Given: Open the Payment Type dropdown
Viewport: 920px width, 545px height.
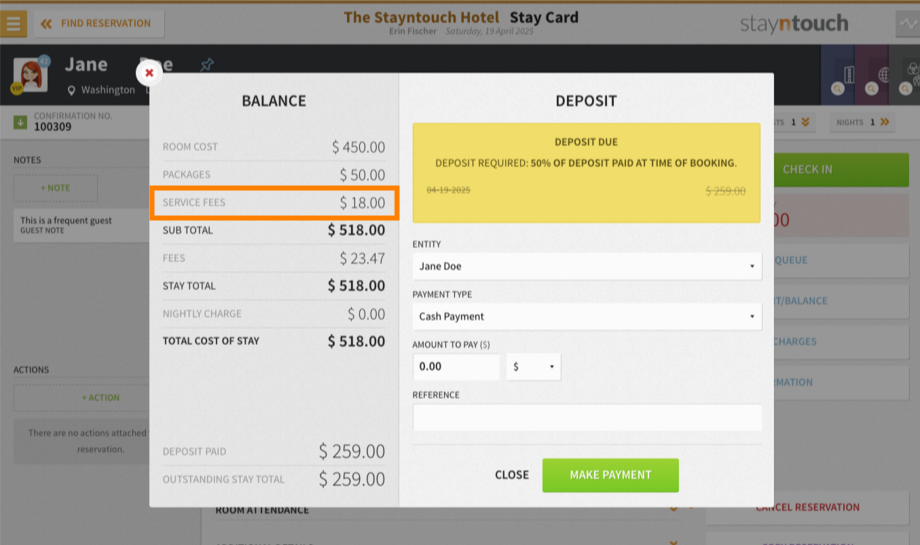Looking at the screenshot, I should point(587,316).
